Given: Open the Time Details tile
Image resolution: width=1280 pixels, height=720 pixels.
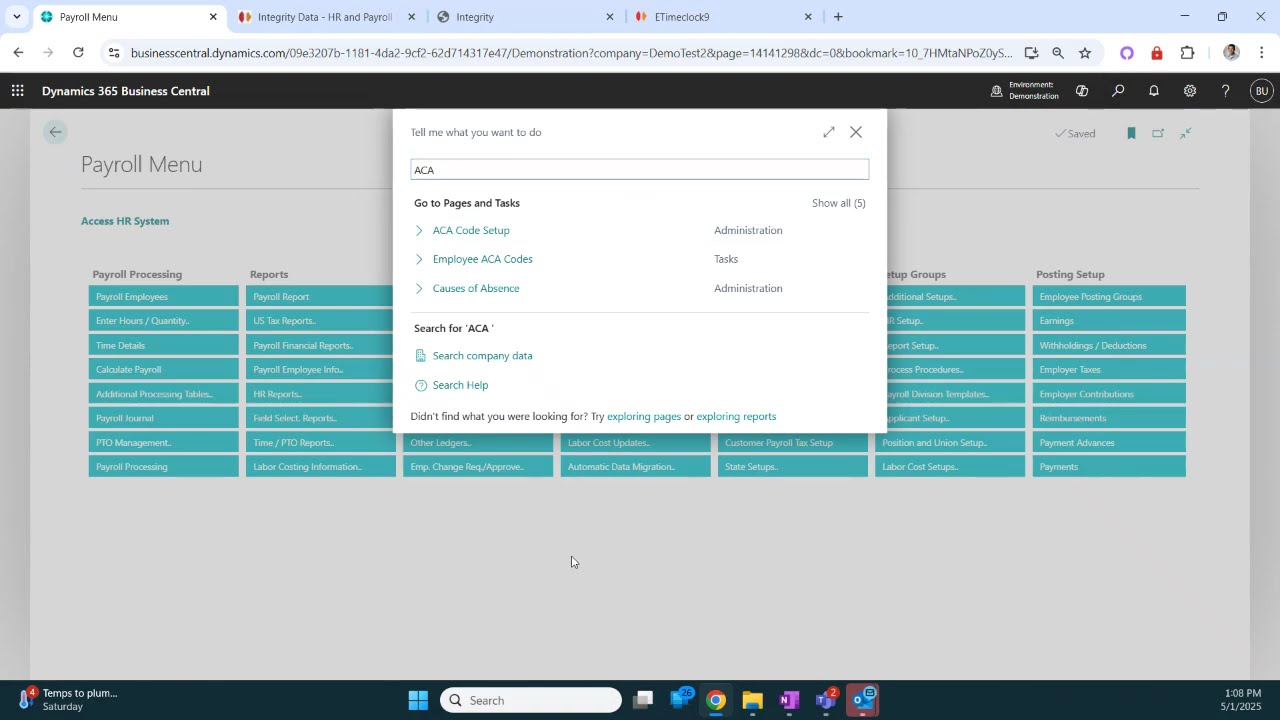Looking at the screenshot, I should (x=164, y=345).
